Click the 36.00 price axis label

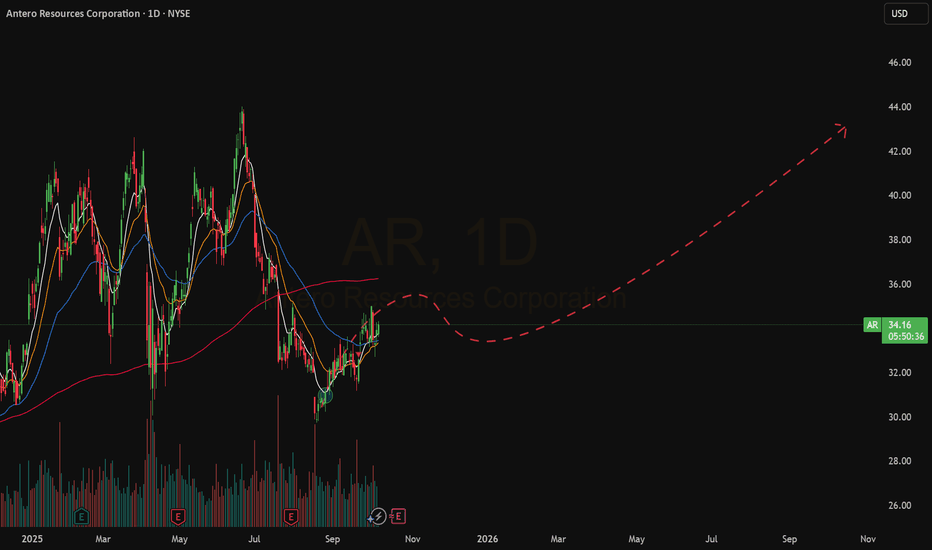click(899, 284)
